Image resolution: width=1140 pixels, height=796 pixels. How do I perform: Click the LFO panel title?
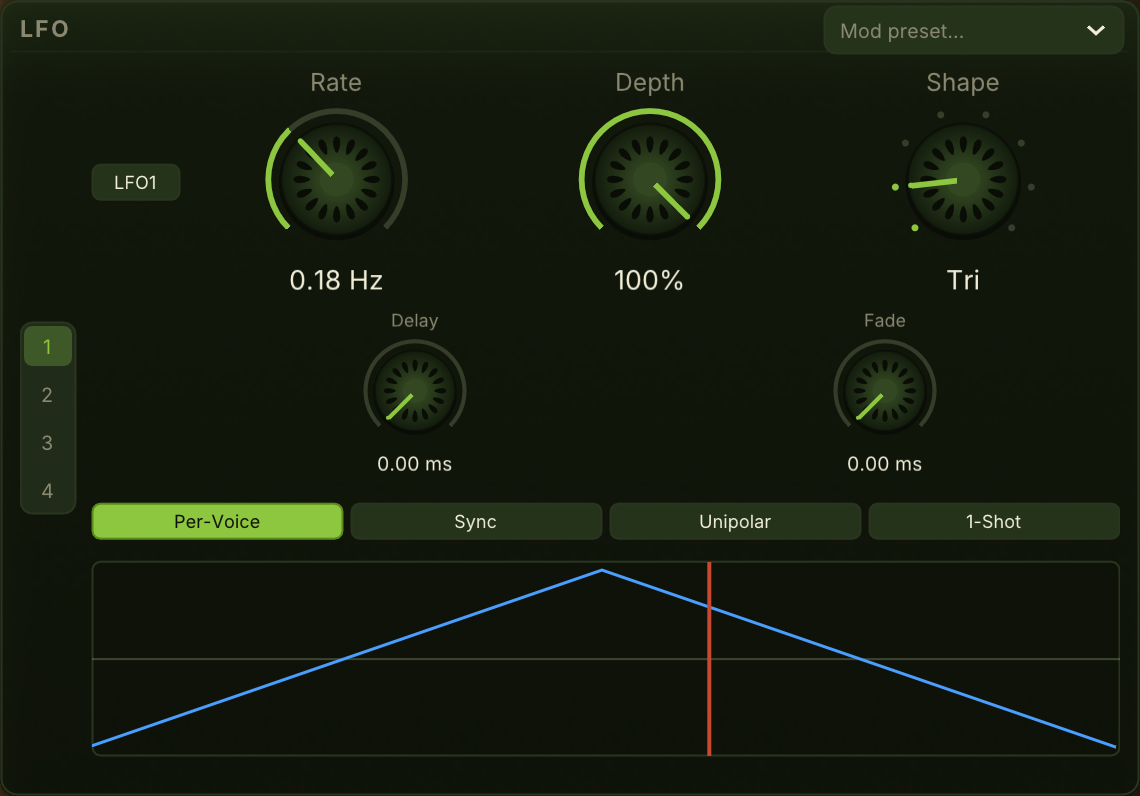(44, 29)
